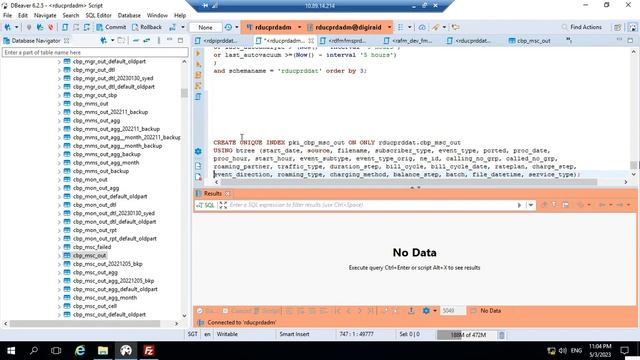Click the DBeaver perspective icon

click(x=632, y=27)
